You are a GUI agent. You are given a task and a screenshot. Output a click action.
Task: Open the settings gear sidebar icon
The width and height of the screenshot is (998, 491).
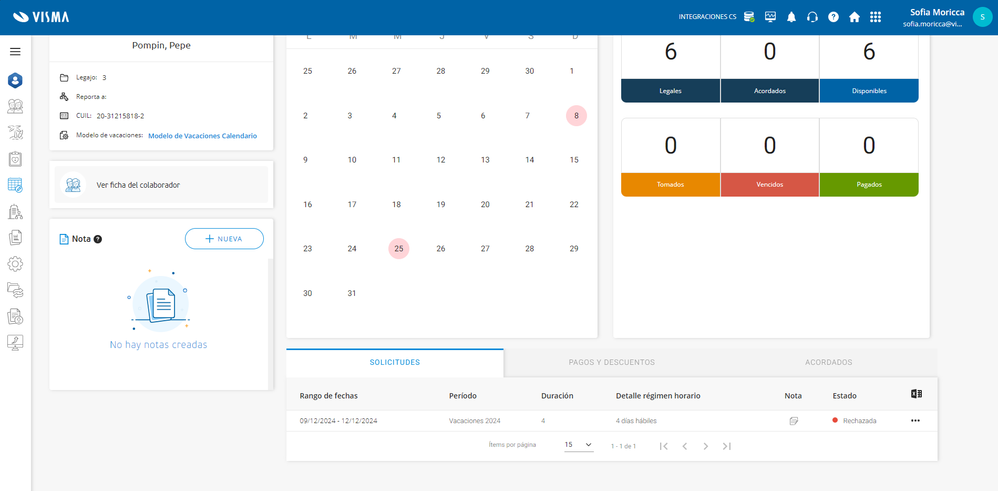[x=15, y=264]
